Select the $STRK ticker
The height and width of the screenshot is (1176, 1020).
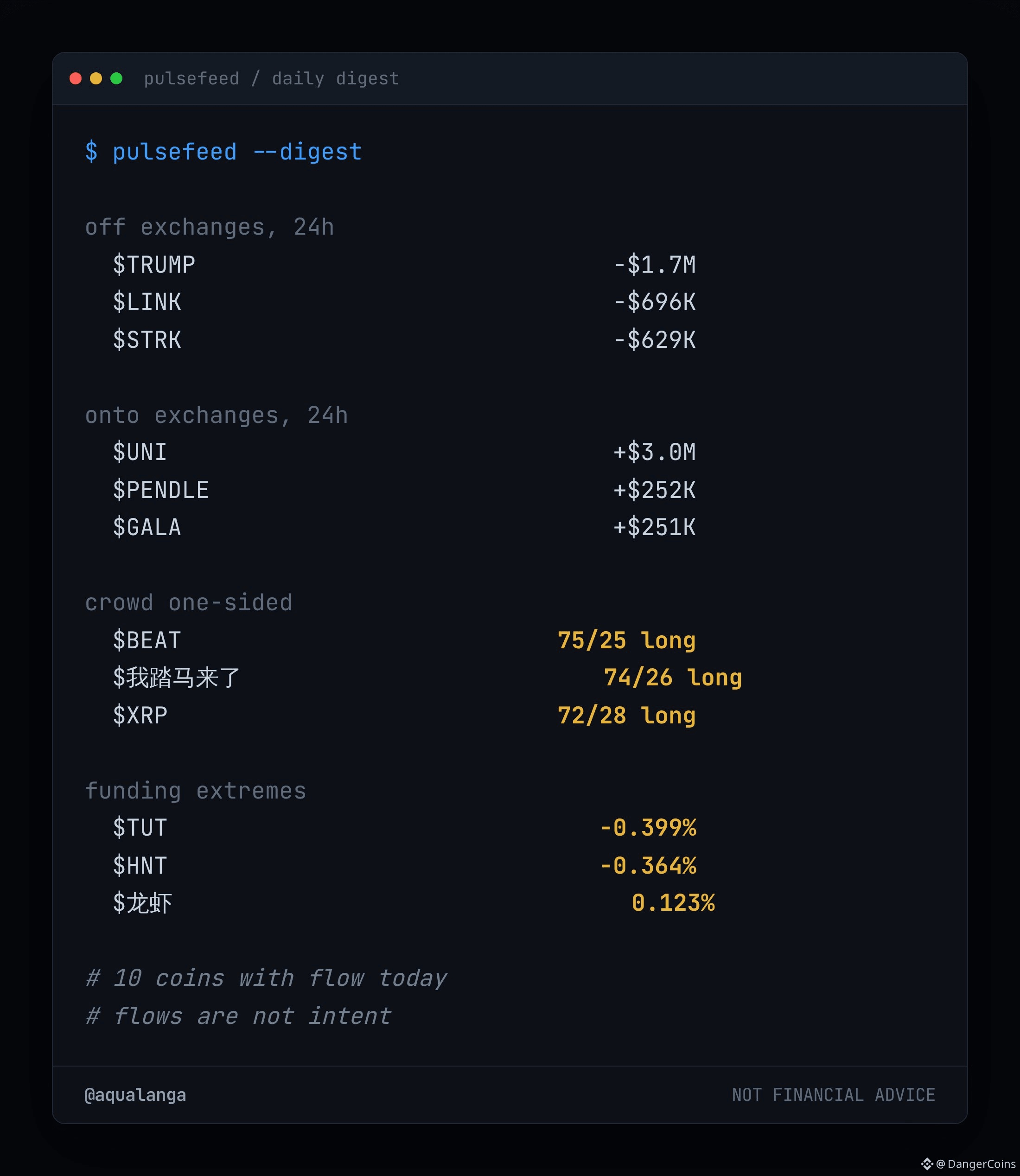point(147,340)
